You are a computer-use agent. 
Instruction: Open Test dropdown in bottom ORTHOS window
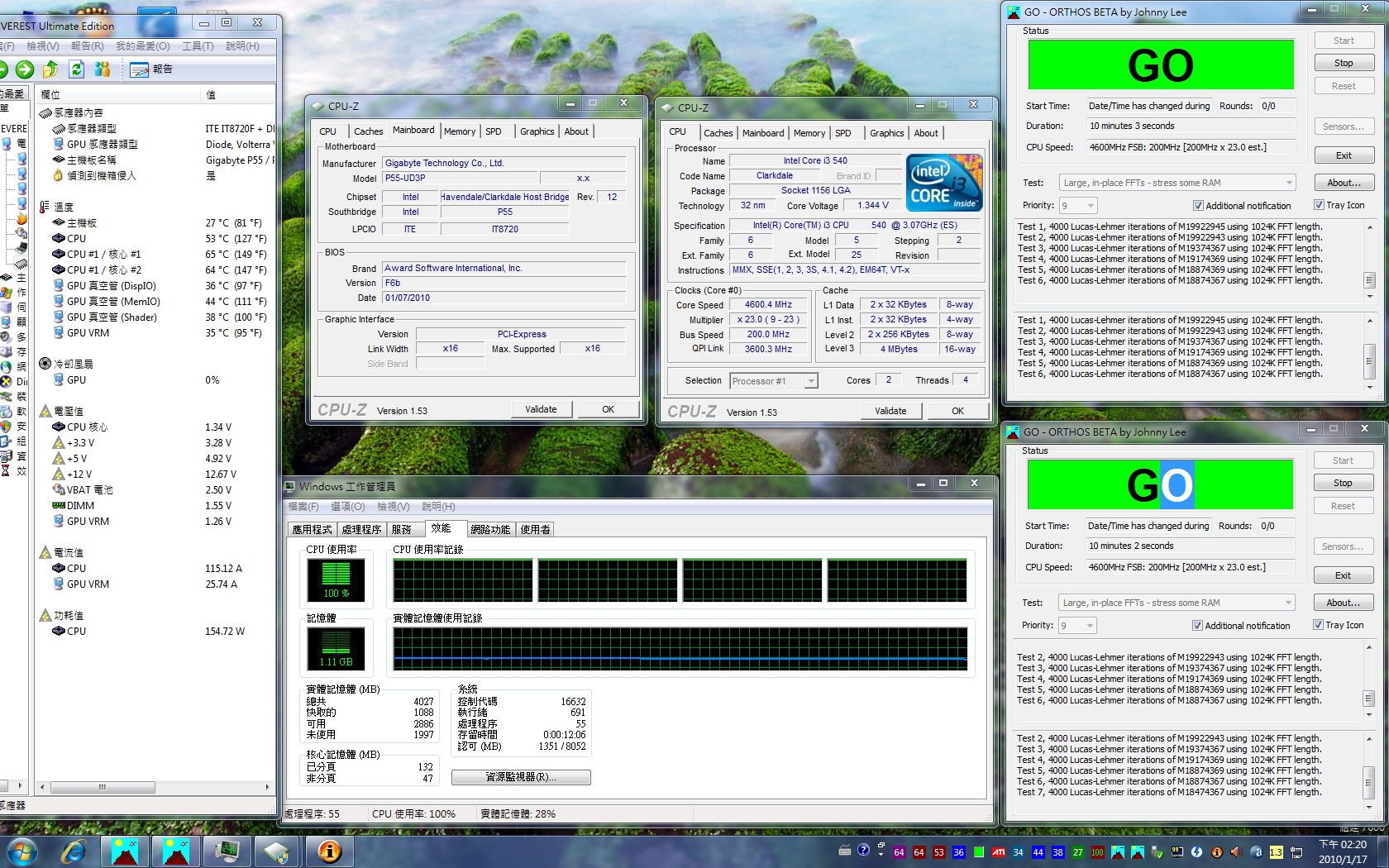pyautogui.click(x=1177, y=603)
